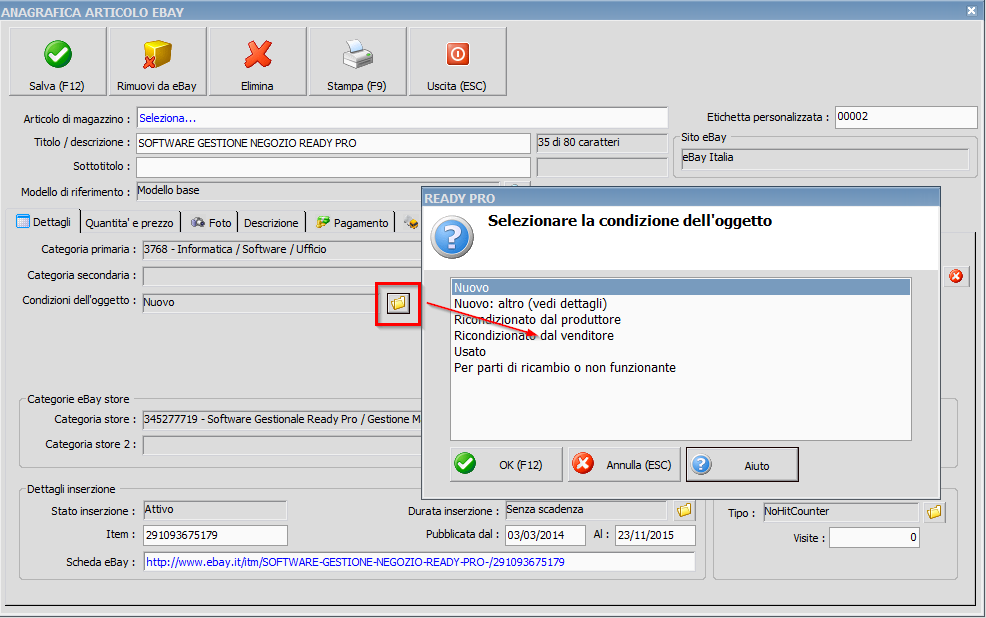Viewport: 986px width, 618px height.
Task: Select 'Ricondizionato dal venditore' condition
Action: click(680, 336)
